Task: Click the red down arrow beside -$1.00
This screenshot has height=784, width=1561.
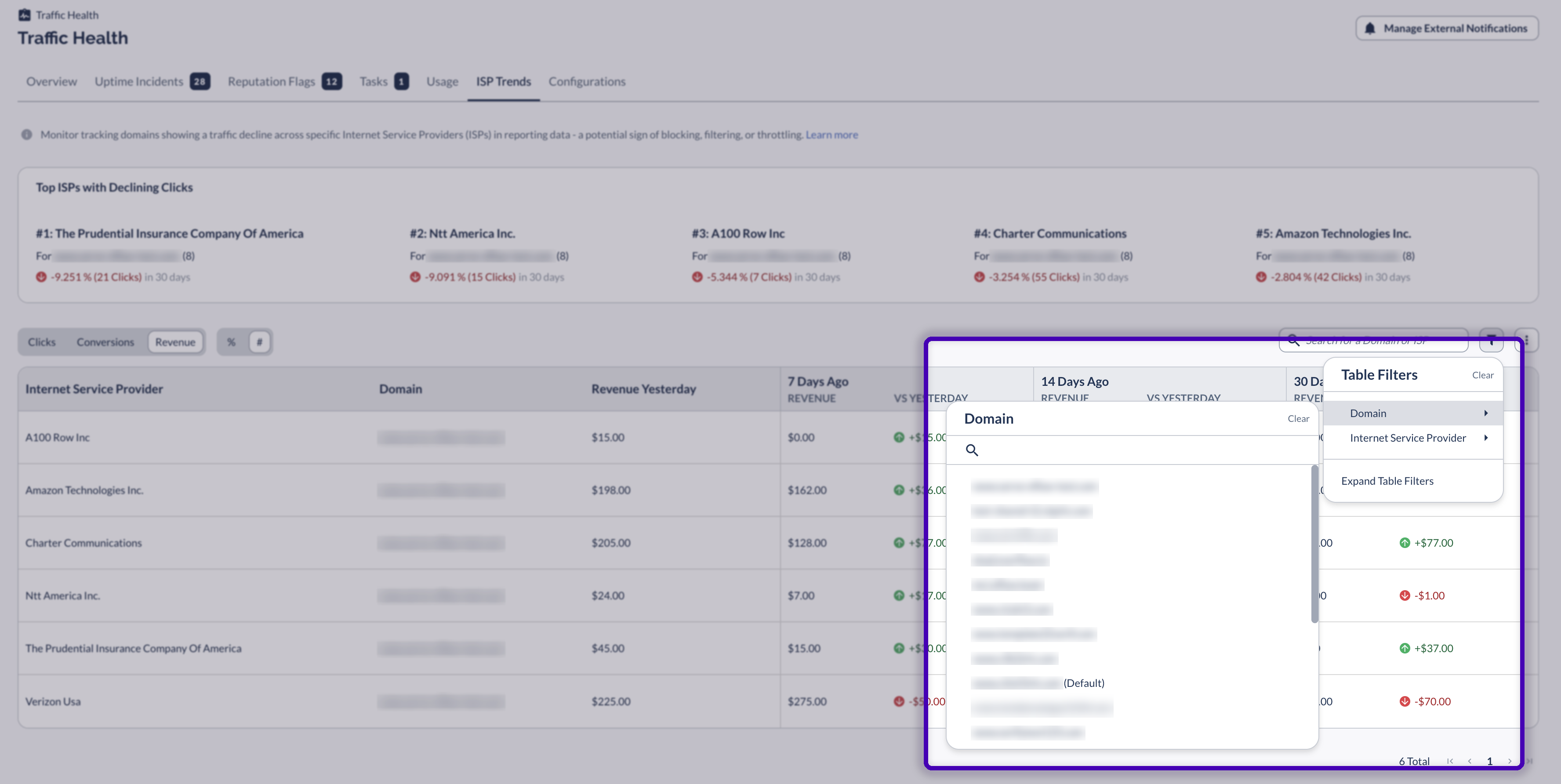Action: 1405,595
